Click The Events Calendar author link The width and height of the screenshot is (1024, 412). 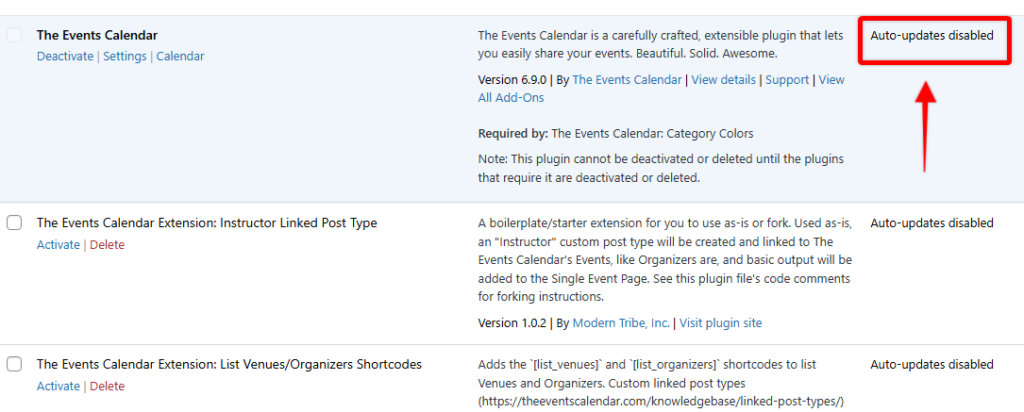pyautogui.click(x=627, y=80)
